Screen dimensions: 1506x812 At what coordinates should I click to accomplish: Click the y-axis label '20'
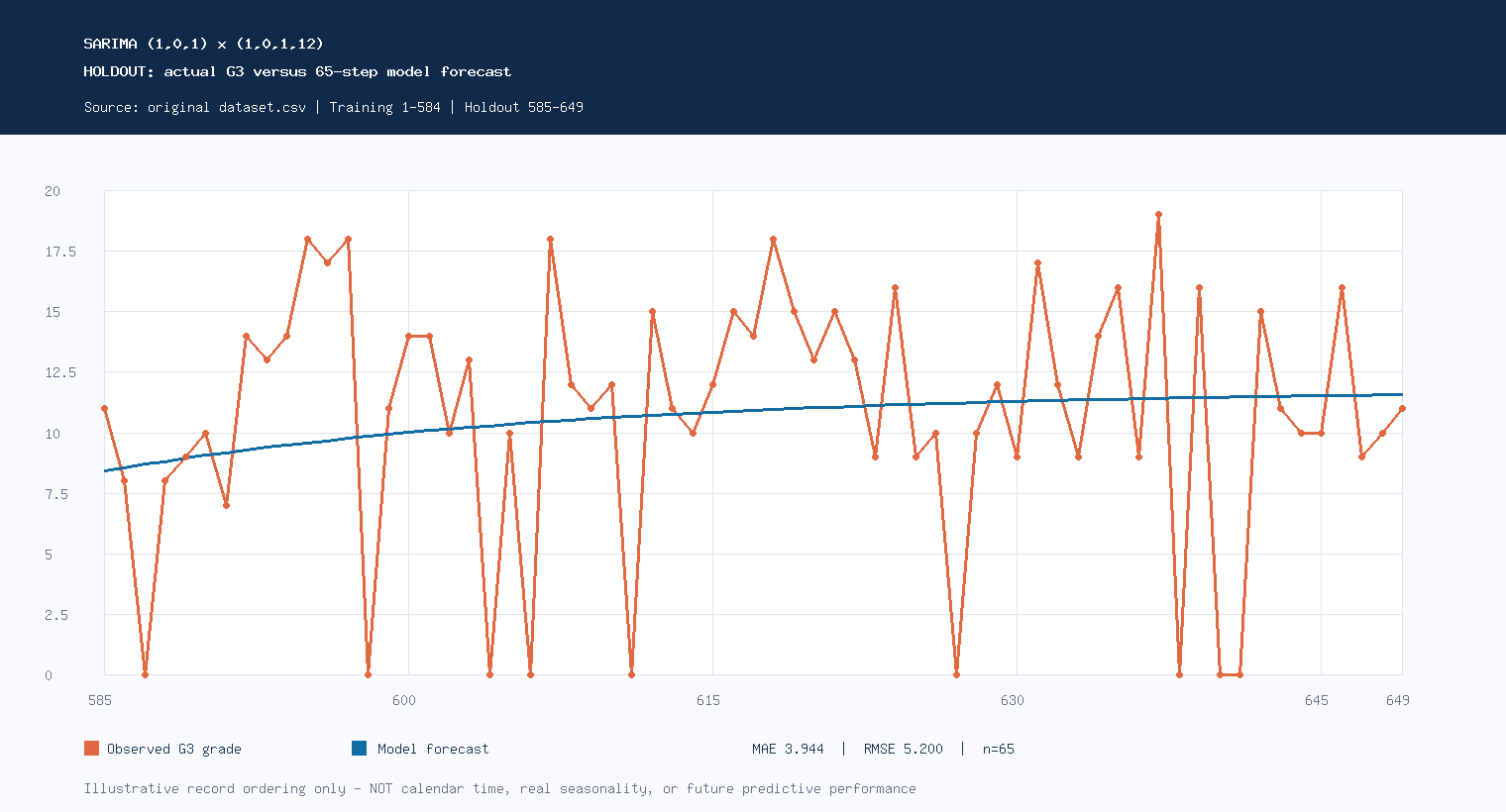tap(53, 191)
